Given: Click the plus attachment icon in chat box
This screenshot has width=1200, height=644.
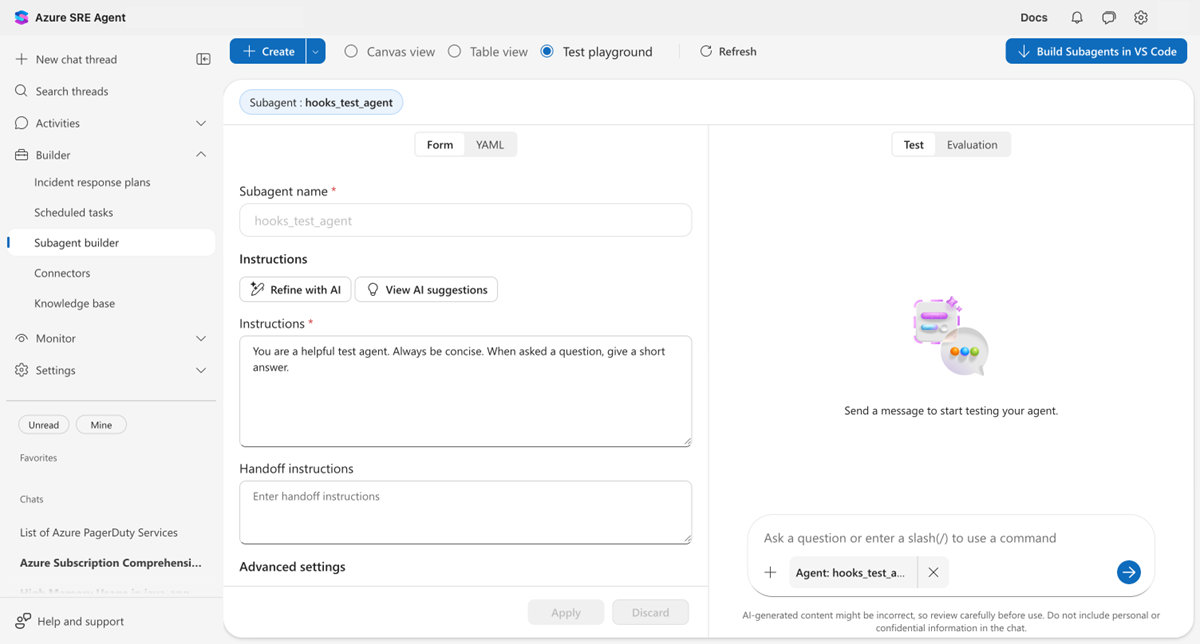Looking at the screenshot, I should [770, 572].
